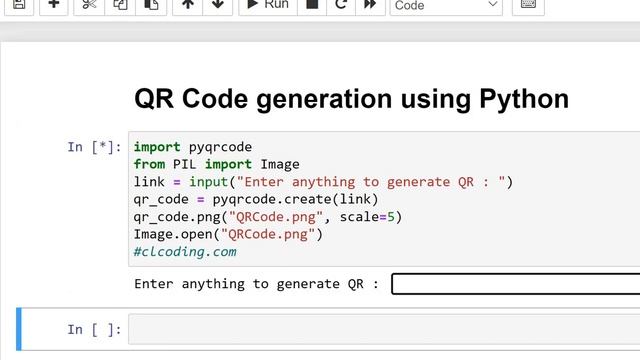Move selected cell up with arrow icon
Screen dimensions: 640x360
point(188,5)
